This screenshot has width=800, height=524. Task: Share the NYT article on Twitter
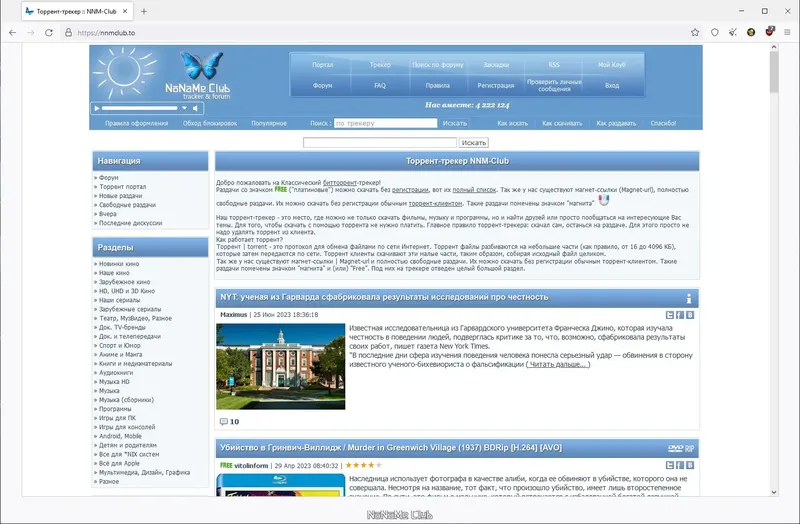click(x=670, y=315)
